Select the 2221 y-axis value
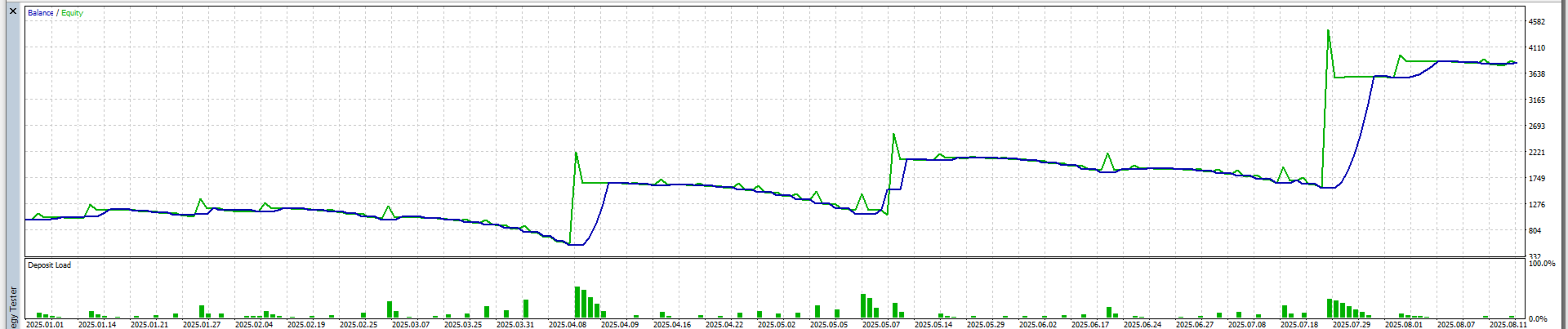 (x=1536, y=153)
